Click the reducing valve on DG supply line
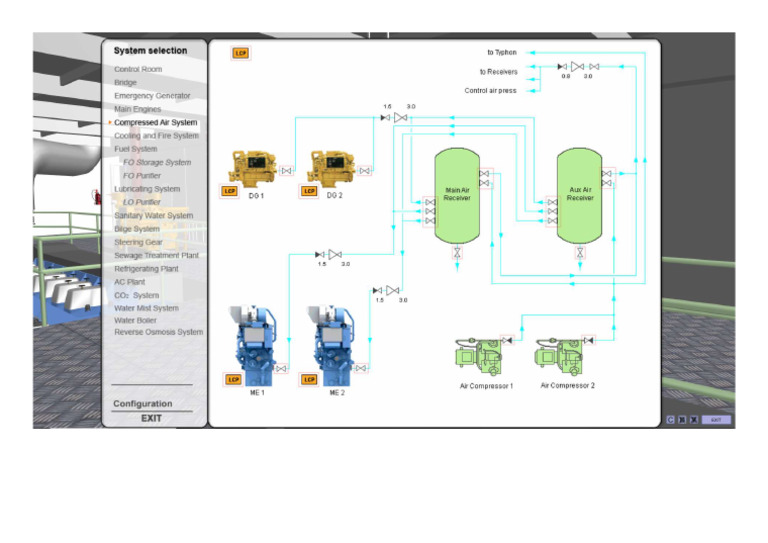768x543 pixels. [401, 118]
